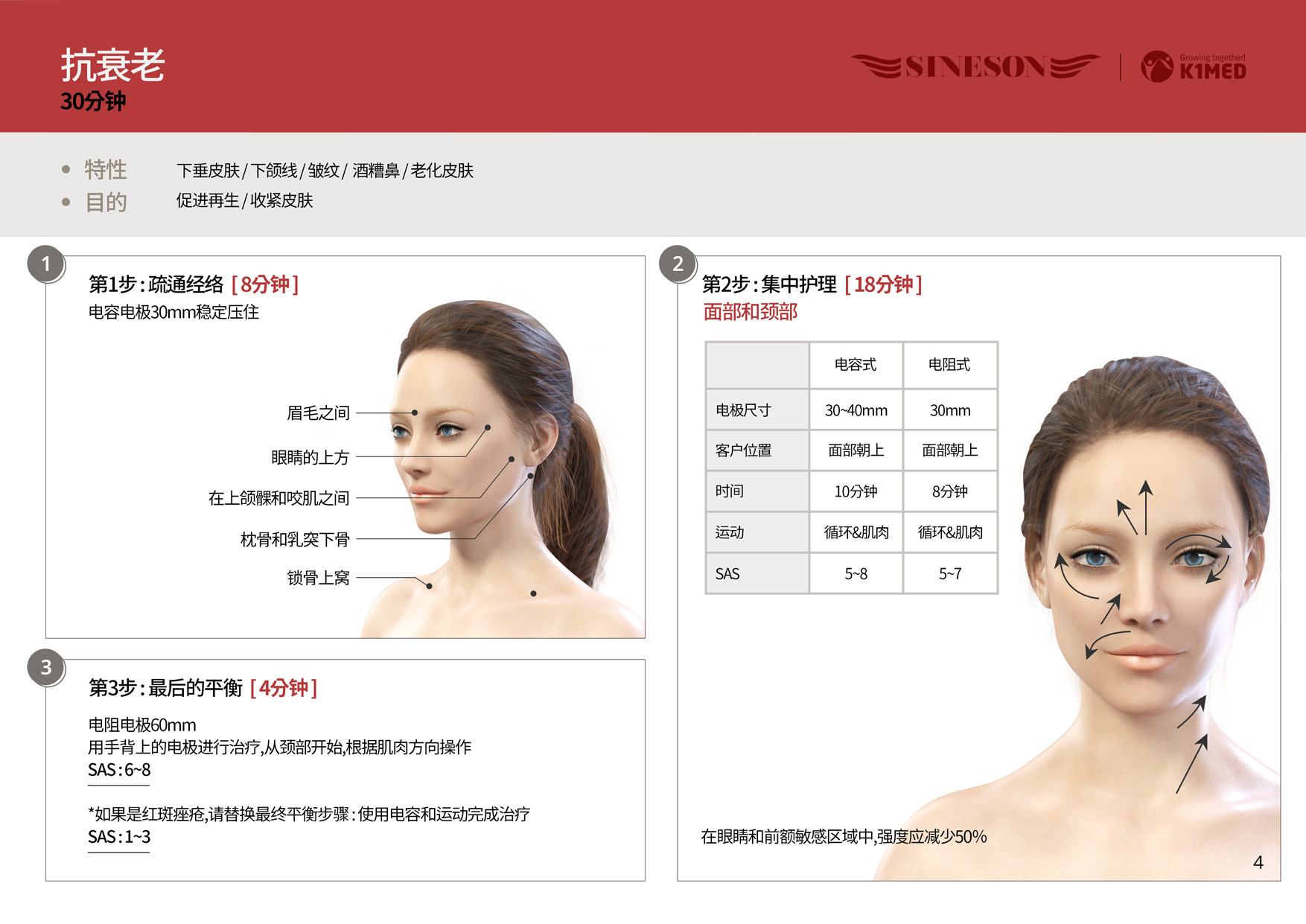Click the underlined SAS:1~3 text

pyautogui.click(x=119, y=837)
